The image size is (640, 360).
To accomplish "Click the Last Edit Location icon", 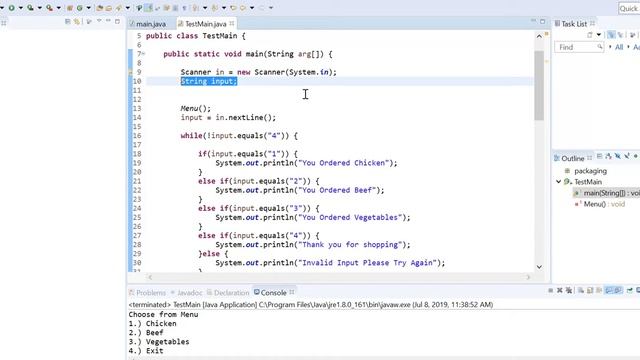I will click(x=233, y=8).
